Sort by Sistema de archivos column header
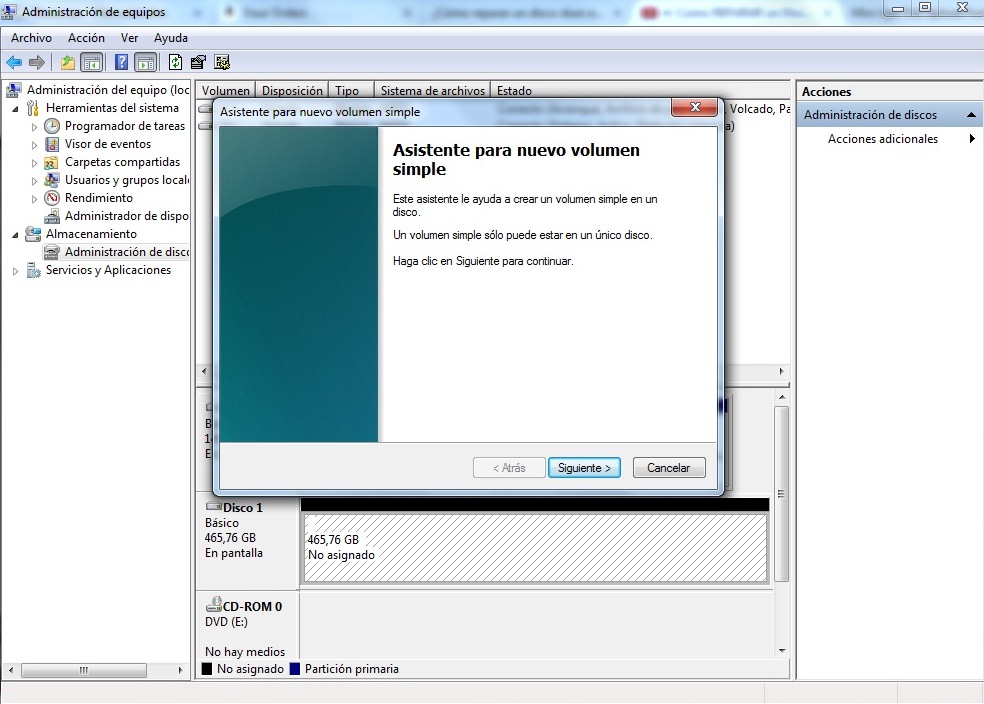Image resolution: width=984 pixels, height=704 pixels. pos(433,90)
